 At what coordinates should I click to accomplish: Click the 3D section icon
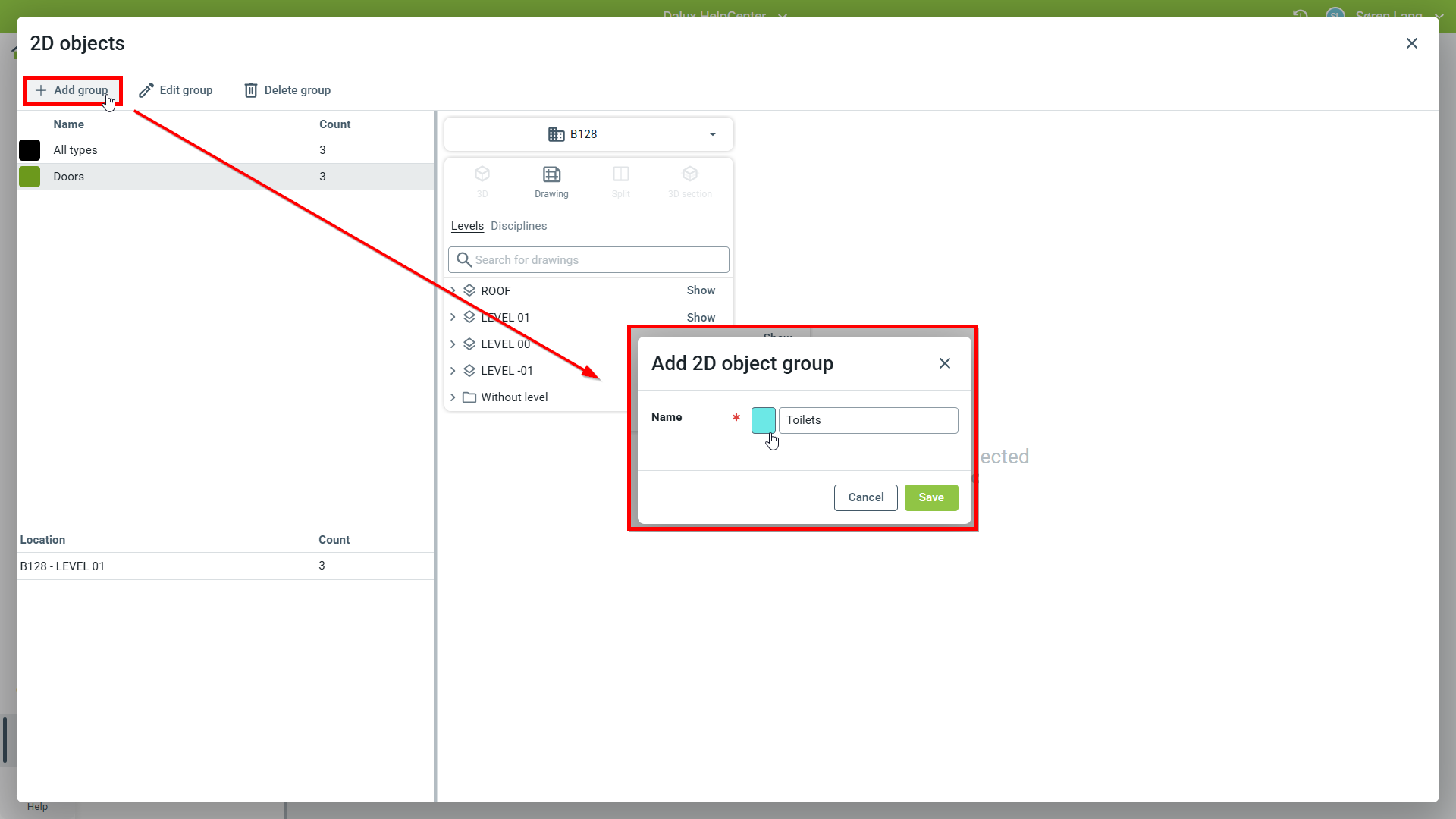[x=689, y=174]
